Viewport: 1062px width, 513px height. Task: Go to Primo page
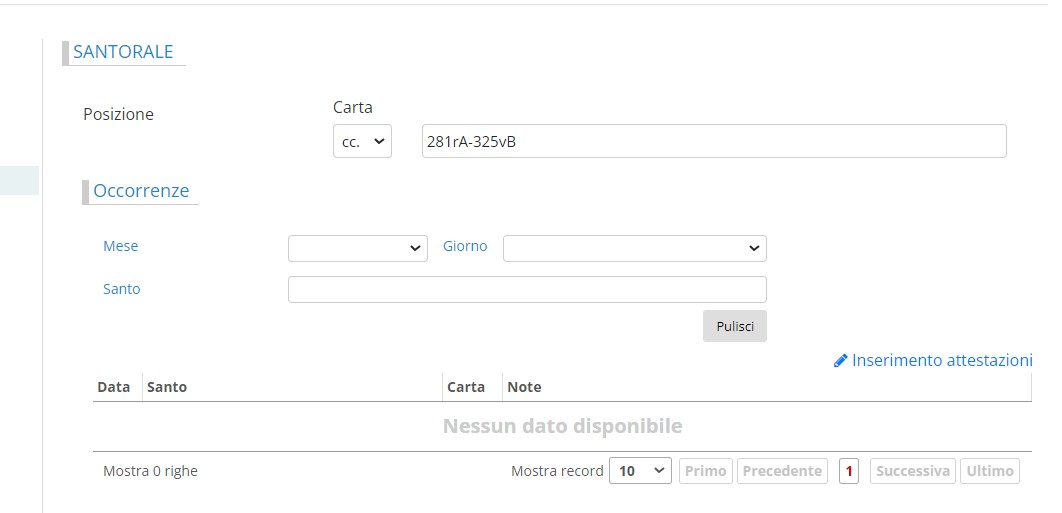706,471
